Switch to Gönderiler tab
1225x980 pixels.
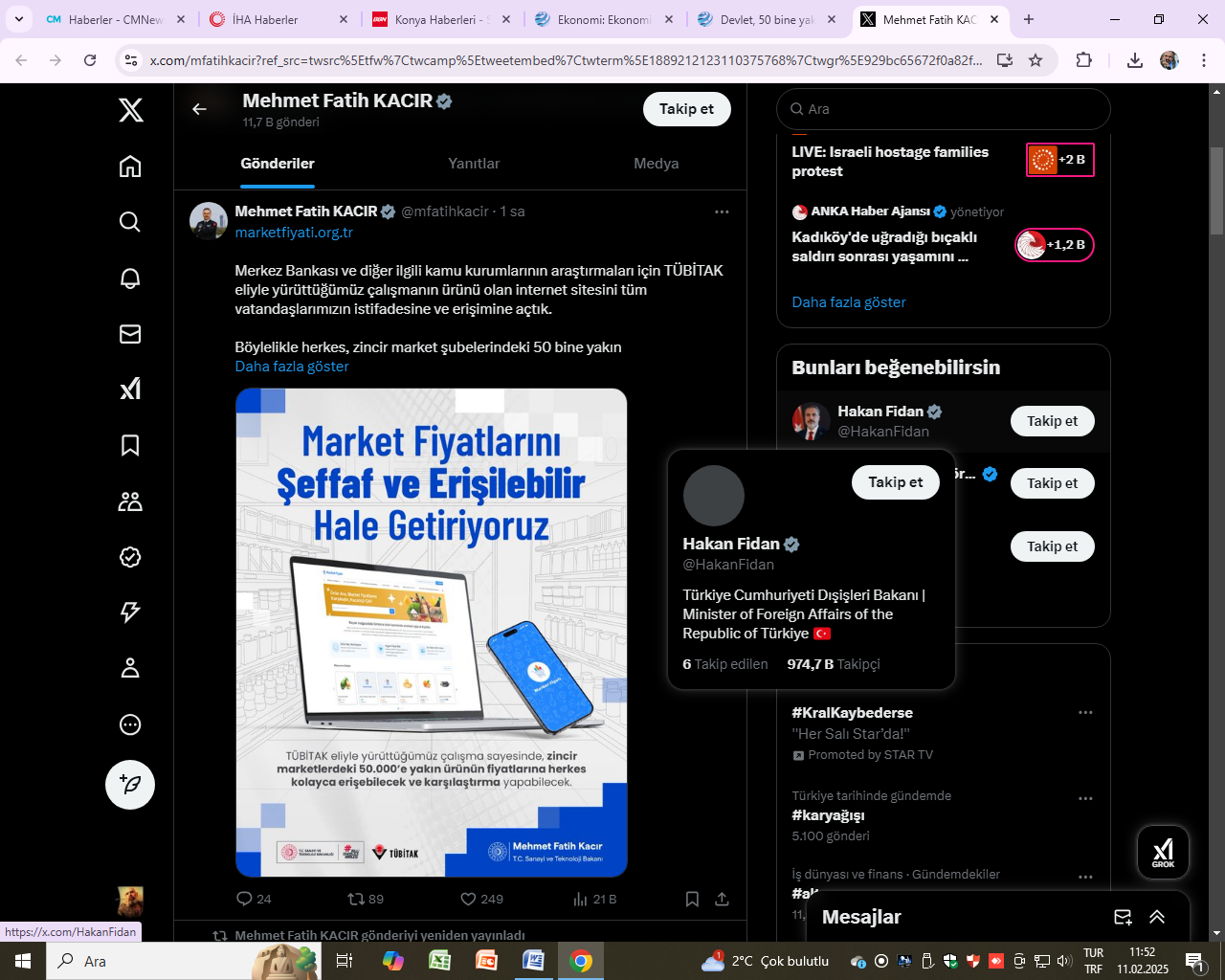tap(278, 164)
